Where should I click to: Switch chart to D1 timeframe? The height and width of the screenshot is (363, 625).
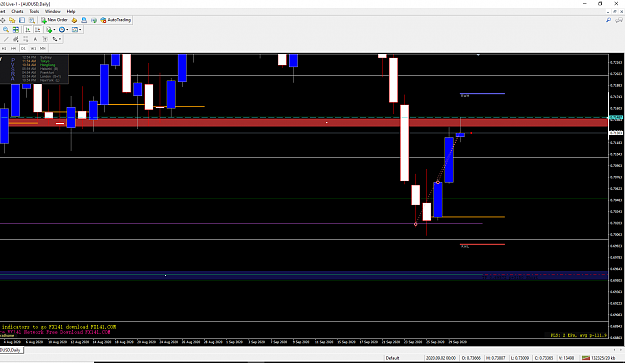tap(23, 48)
